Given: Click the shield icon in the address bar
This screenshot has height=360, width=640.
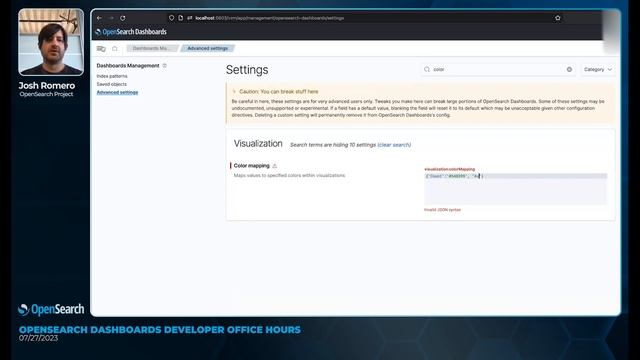Looking at the screenshot, I should pos(171,18).
